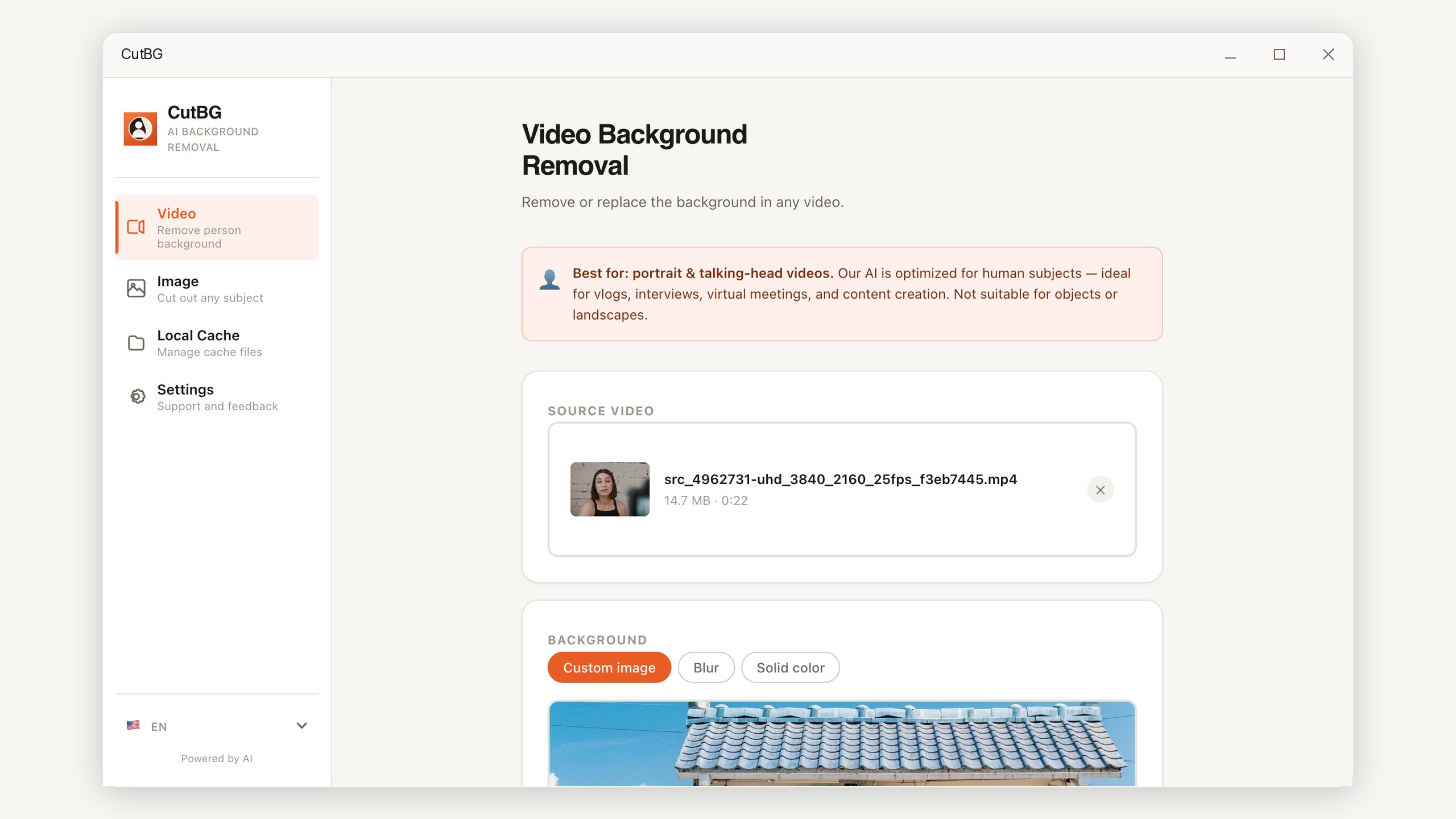Select the Custom image background option
Screen dimensions: 1456x819
(x=609, y=667)
